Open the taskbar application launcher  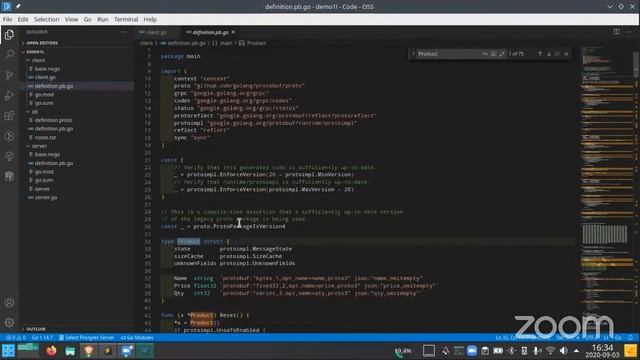(x=8, y=350)
